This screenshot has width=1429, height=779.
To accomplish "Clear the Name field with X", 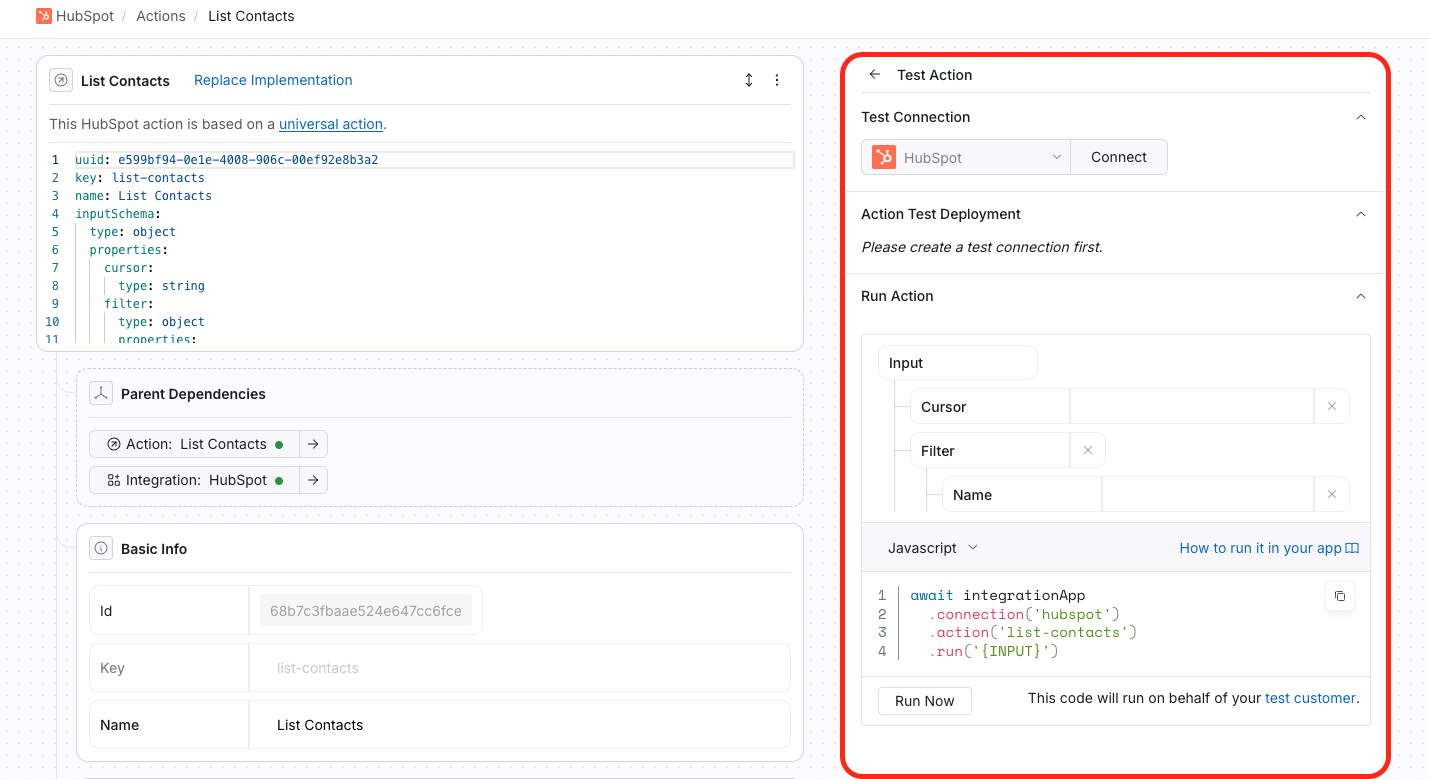I will (1331, 495).
